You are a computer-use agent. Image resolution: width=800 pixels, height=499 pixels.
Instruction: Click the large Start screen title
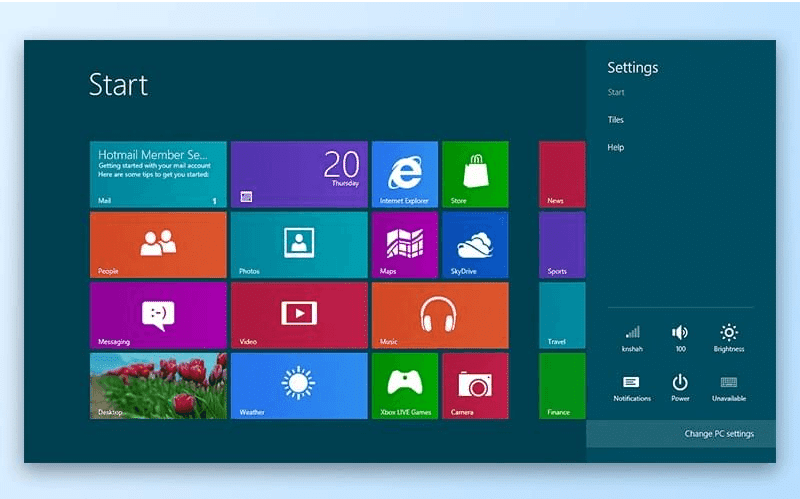click(118, 85)
